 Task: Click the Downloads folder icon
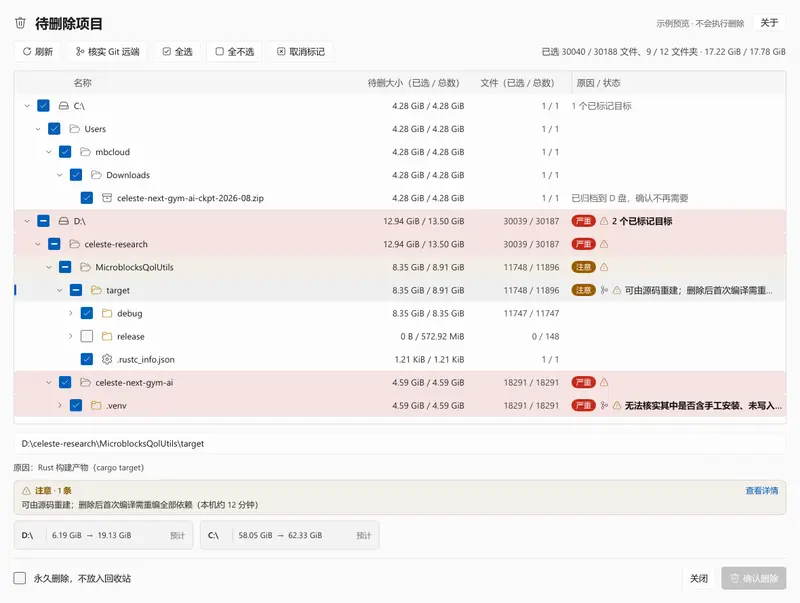pos(96,175)
